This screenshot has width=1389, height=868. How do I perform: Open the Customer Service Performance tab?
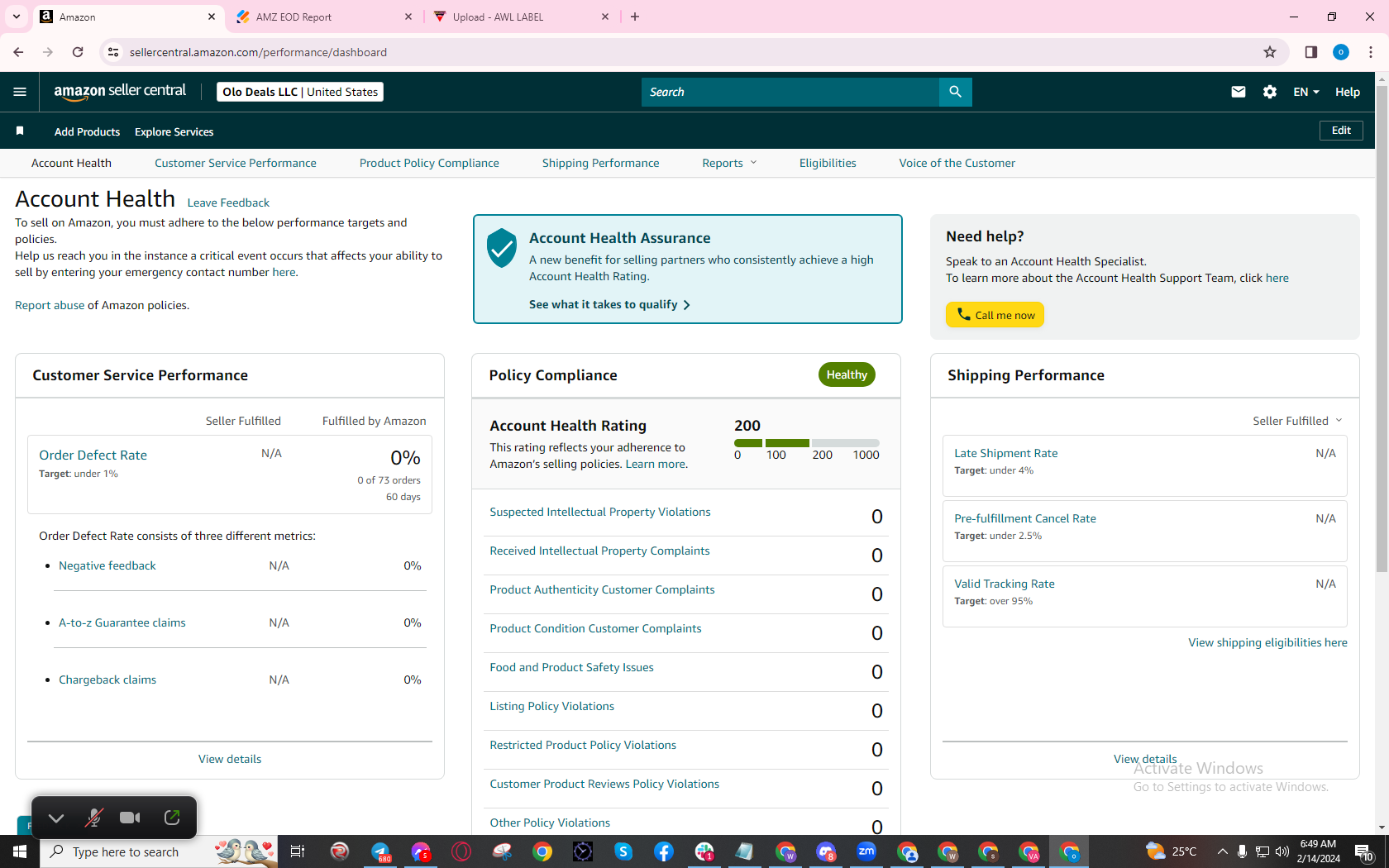tap(236, 163)
